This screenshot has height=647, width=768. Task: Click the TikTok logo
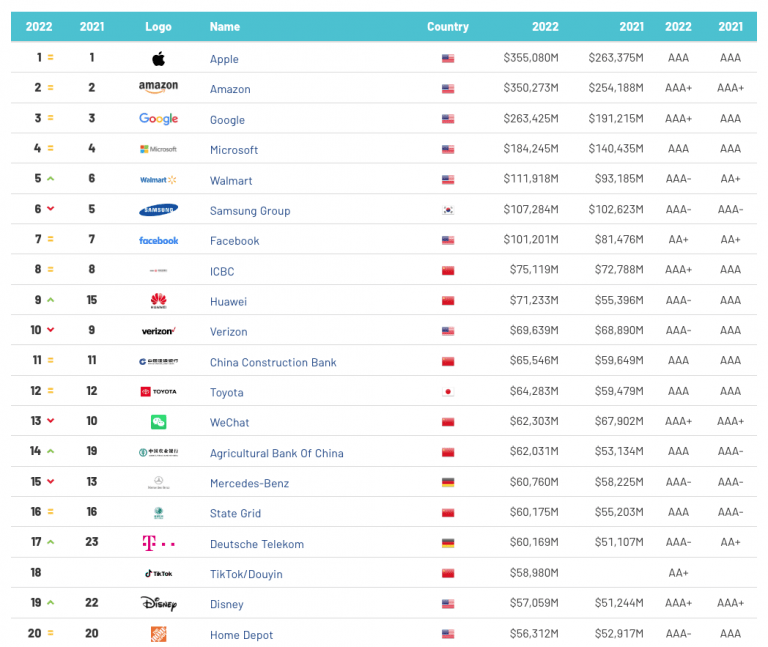tap(158, 573)
